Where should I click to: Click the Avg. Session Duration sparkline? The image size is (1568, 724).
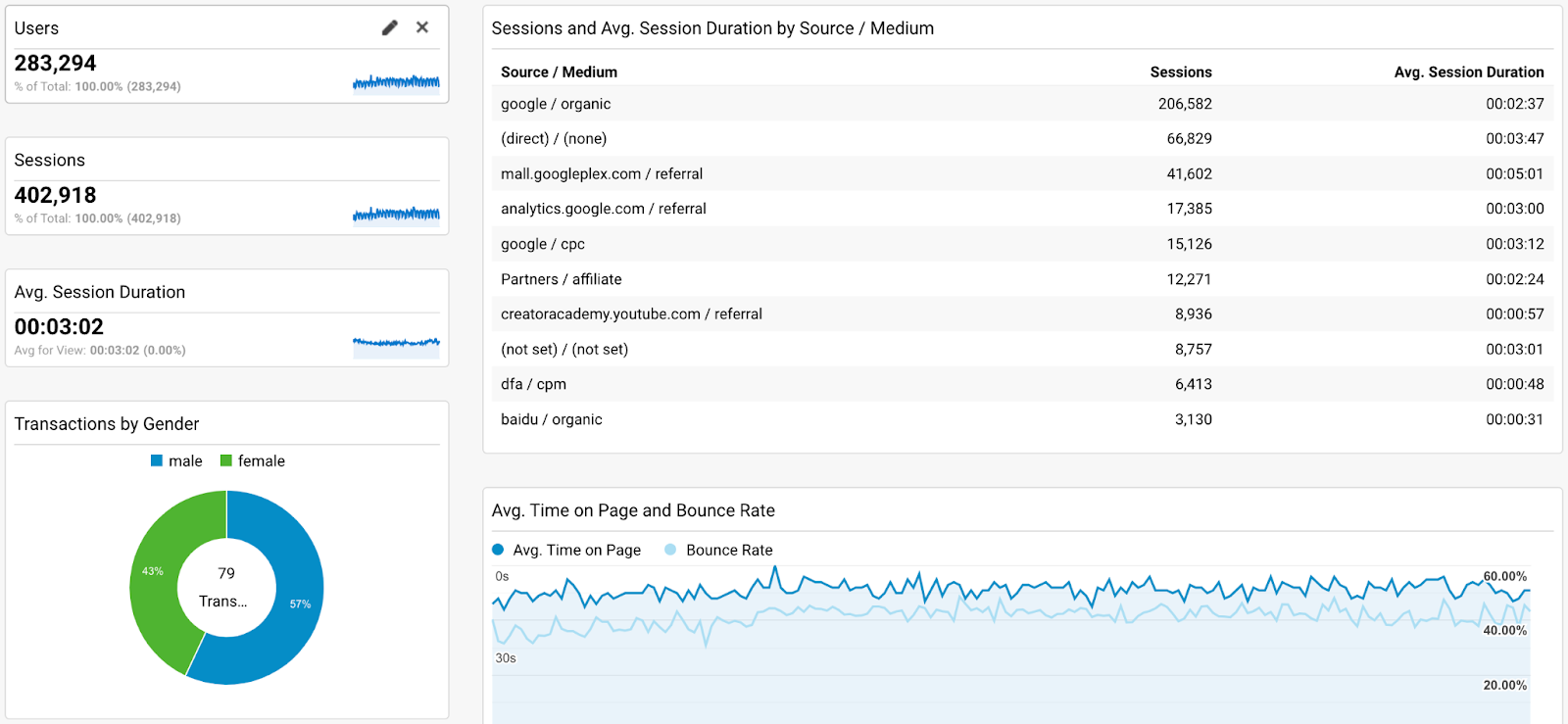[x=396, y=344]
